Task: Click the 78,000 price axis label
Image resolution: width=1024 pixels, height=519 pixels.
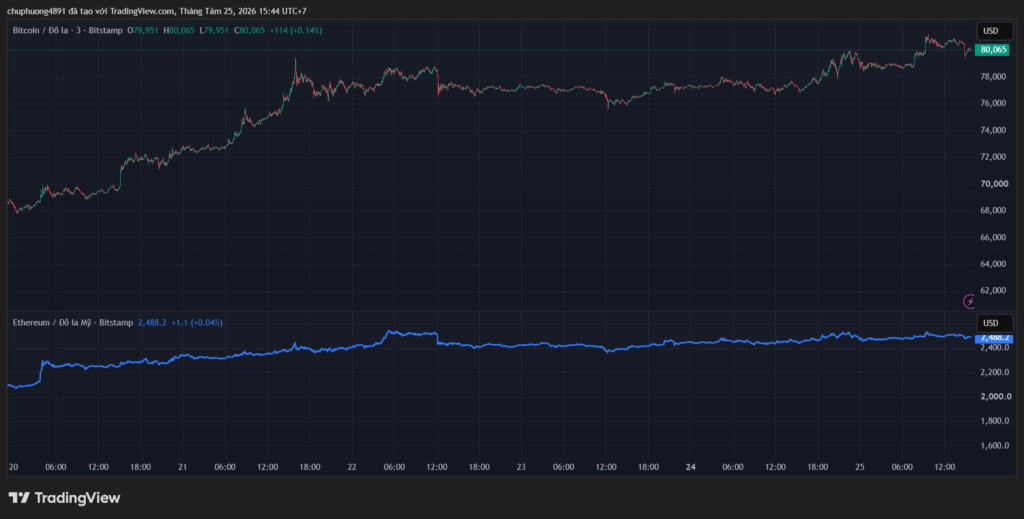Action: [x=994, y=76]
